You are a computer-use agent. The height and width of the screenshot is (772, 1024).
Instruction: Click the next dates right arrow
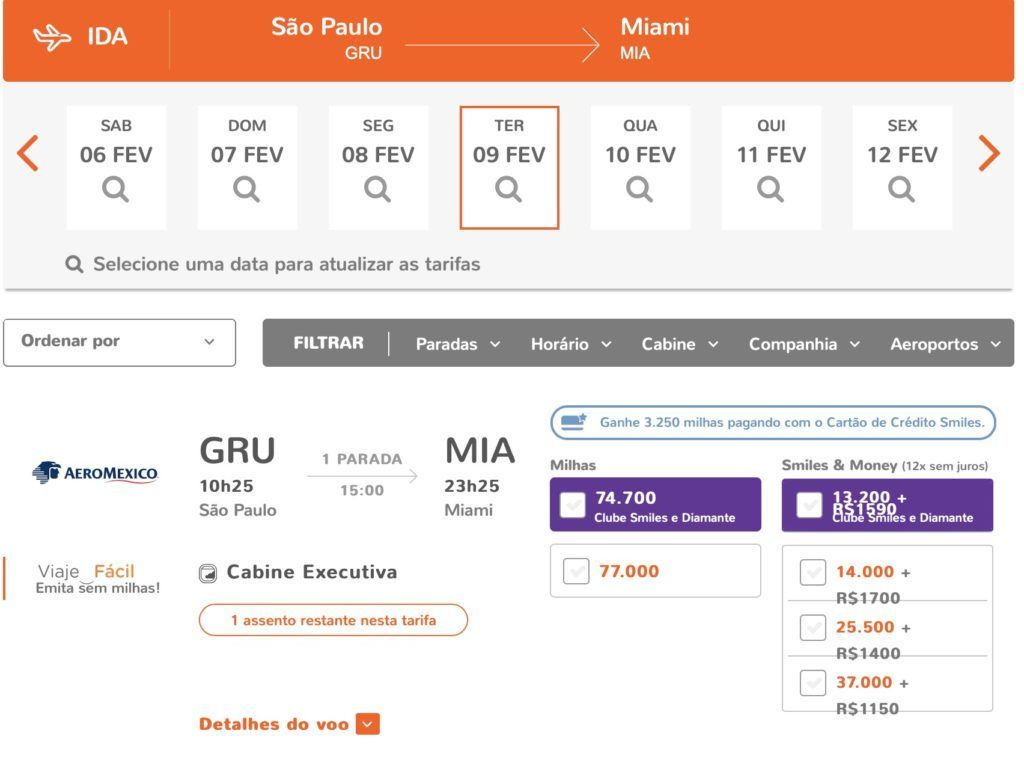(x=989, y=153)
